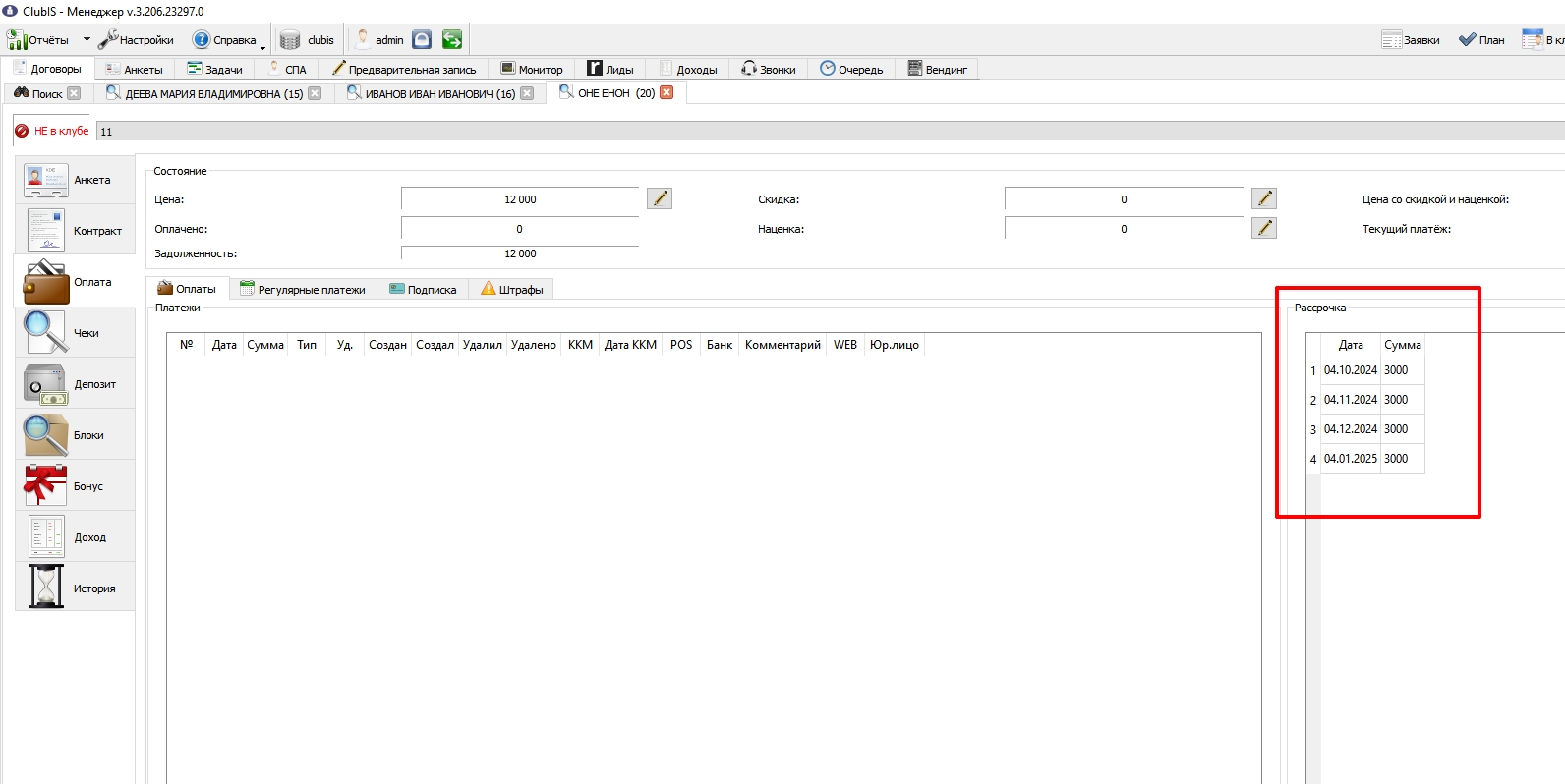Expand the Отчёты dropdown arrow
Viewport: 1565px width, 784px height.
click(87, 40)
